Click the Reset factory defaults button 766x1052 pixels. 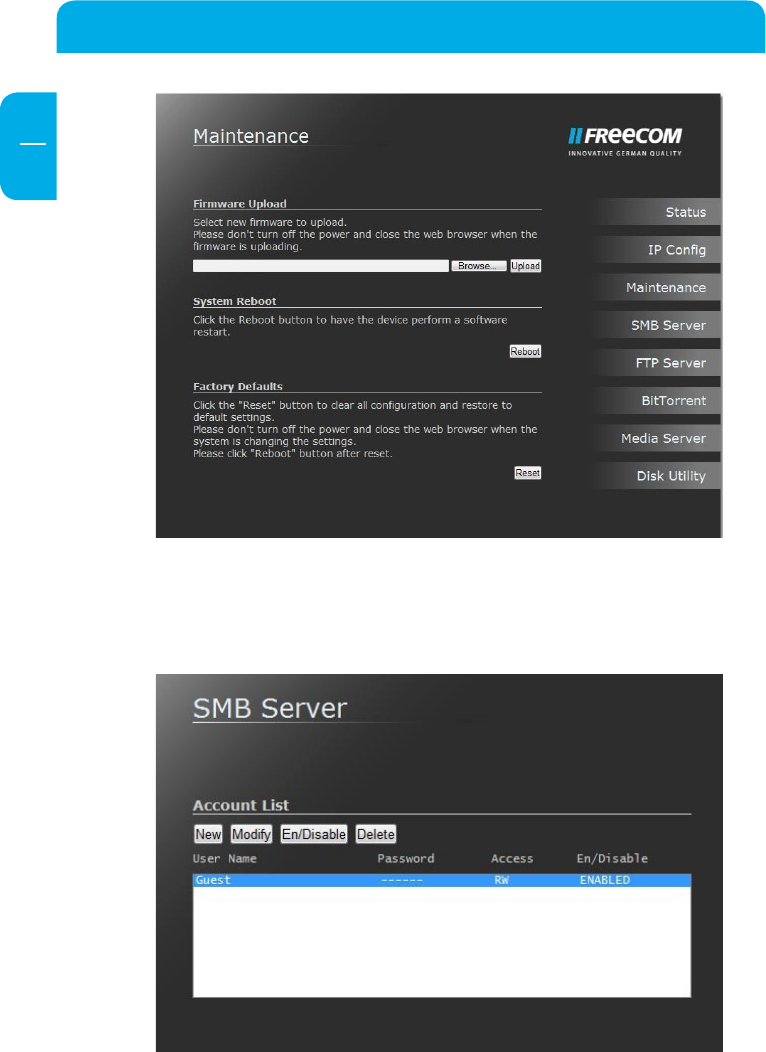pyautogui.click(x=527, y=473)
